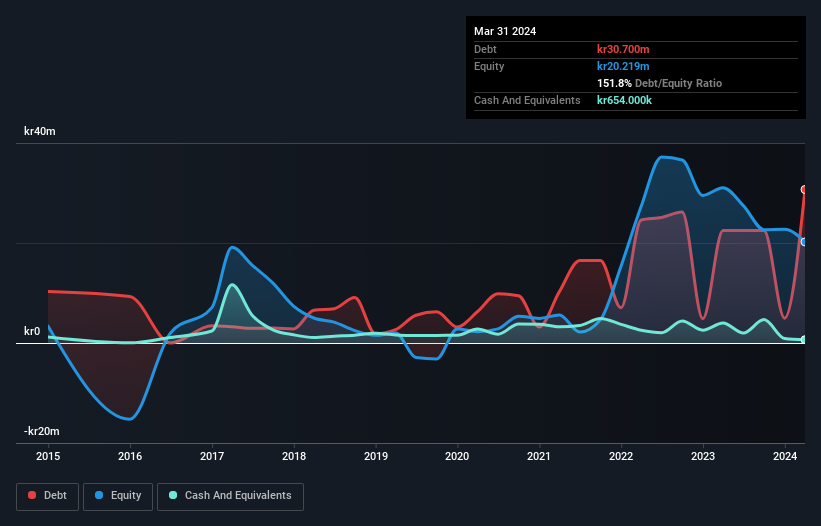This screenshot has width=821, height=526.
Task: Select the 2020 x-axis label
Action: point(457,456)
